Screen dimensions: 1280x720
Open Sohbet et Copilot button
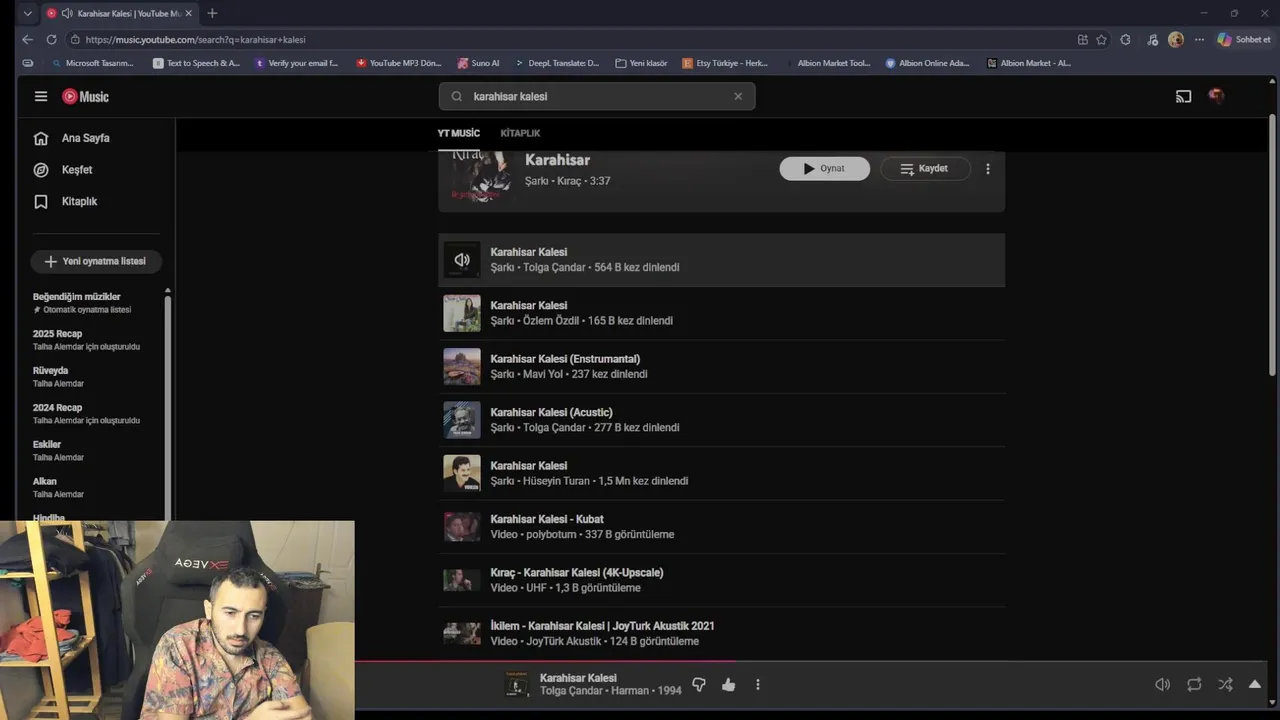(x=1244, y=40)
